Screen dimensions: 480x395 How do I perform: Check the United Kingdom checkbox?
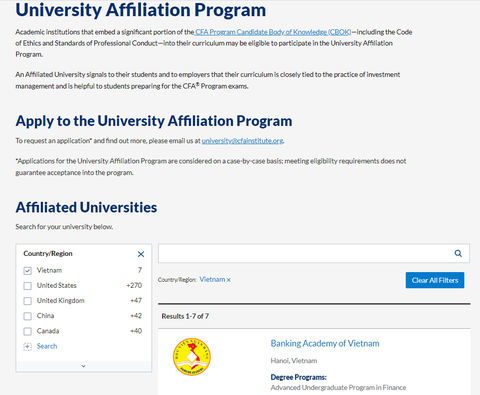28,301
